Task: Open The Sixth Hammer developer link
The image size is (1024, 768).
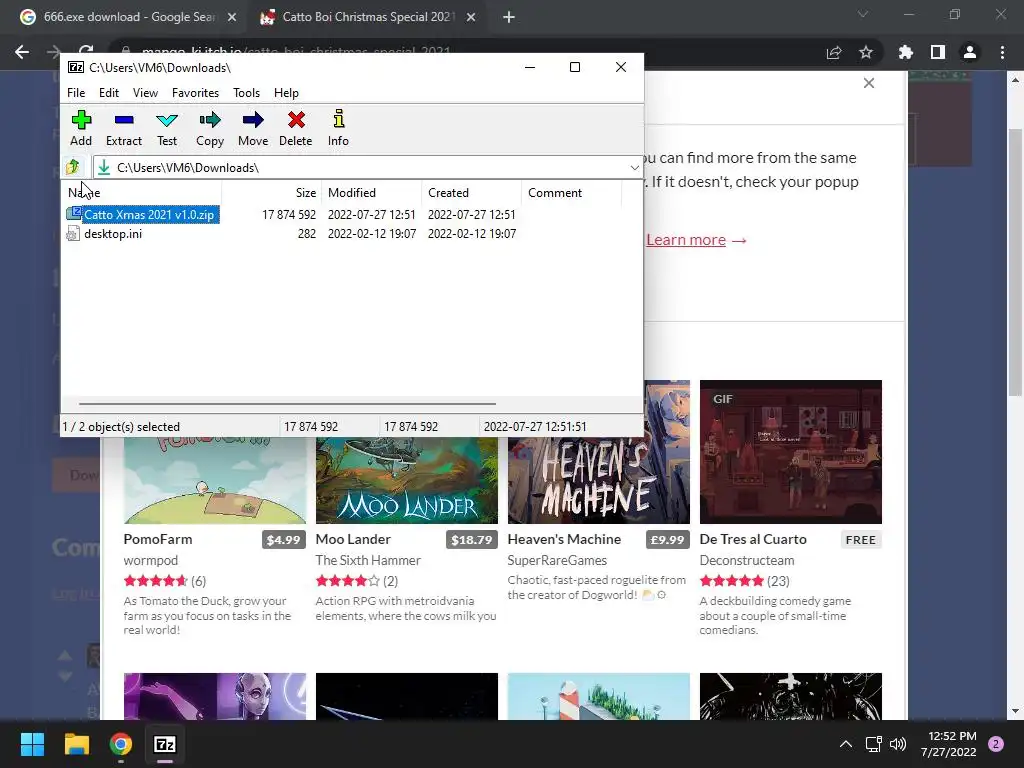Action: click(x=368, y=560)
